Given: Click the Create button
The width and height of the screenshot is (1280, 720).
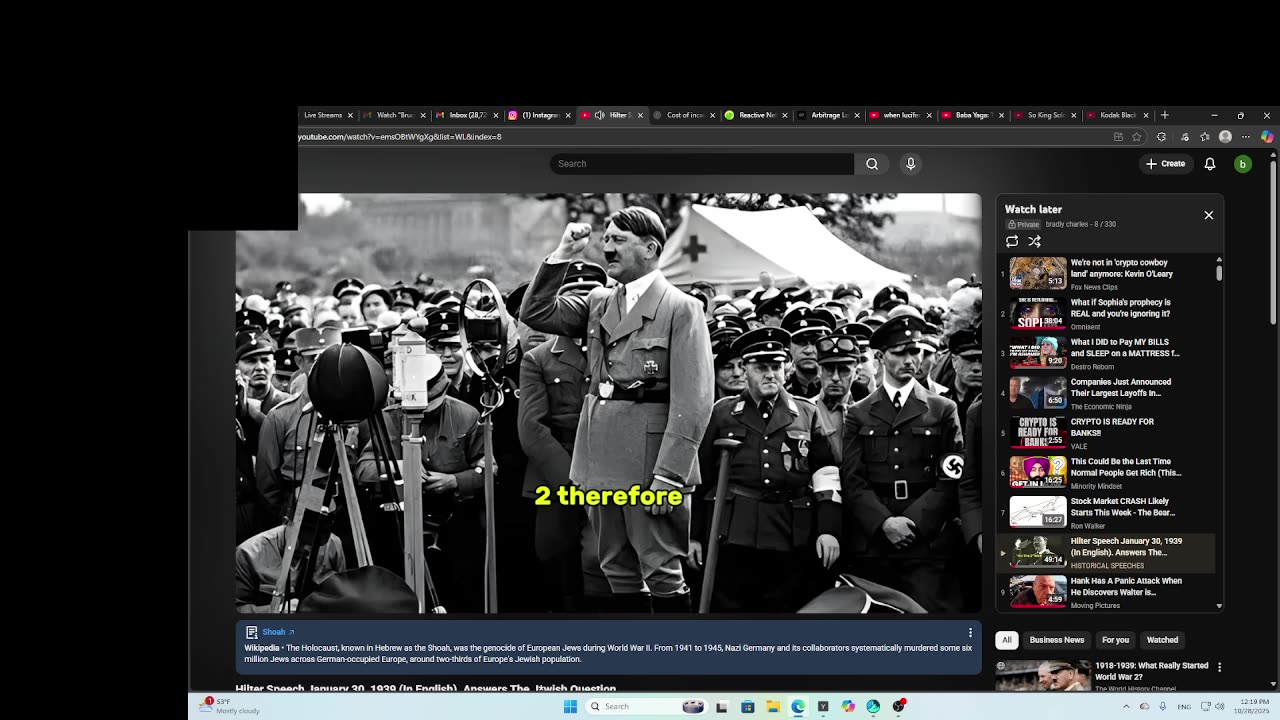Looking at the screenshot, I should tap(1166, 164).
